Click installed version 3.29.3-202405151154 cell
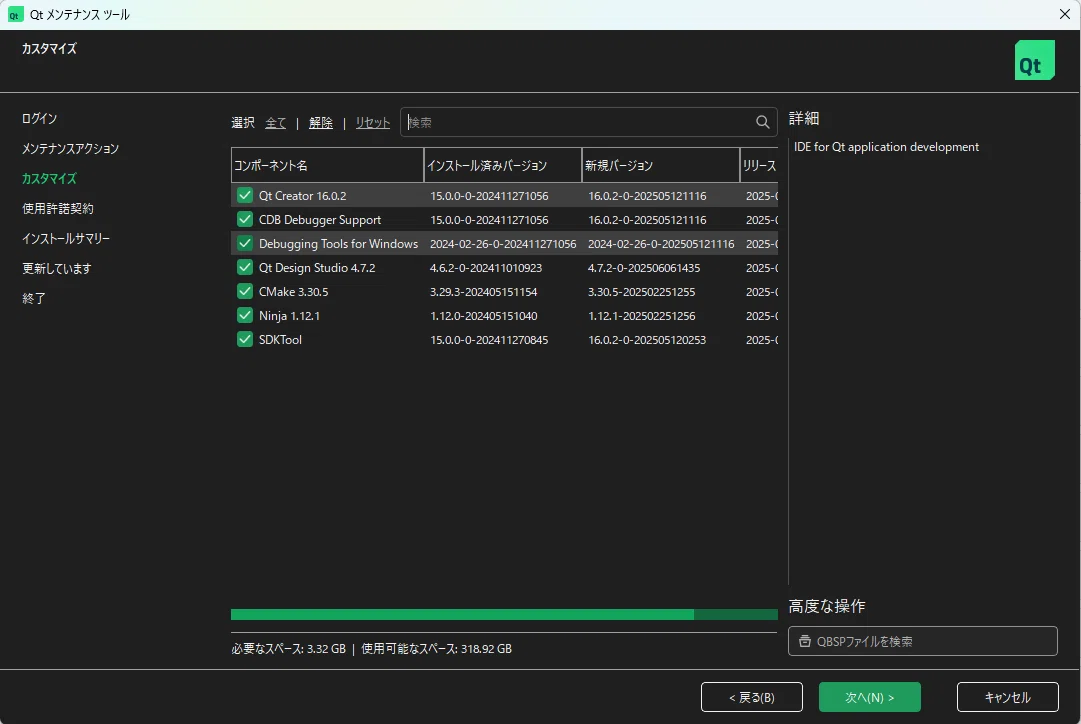1081x724 pixels. pyautogui.click(x=483, y=292)
